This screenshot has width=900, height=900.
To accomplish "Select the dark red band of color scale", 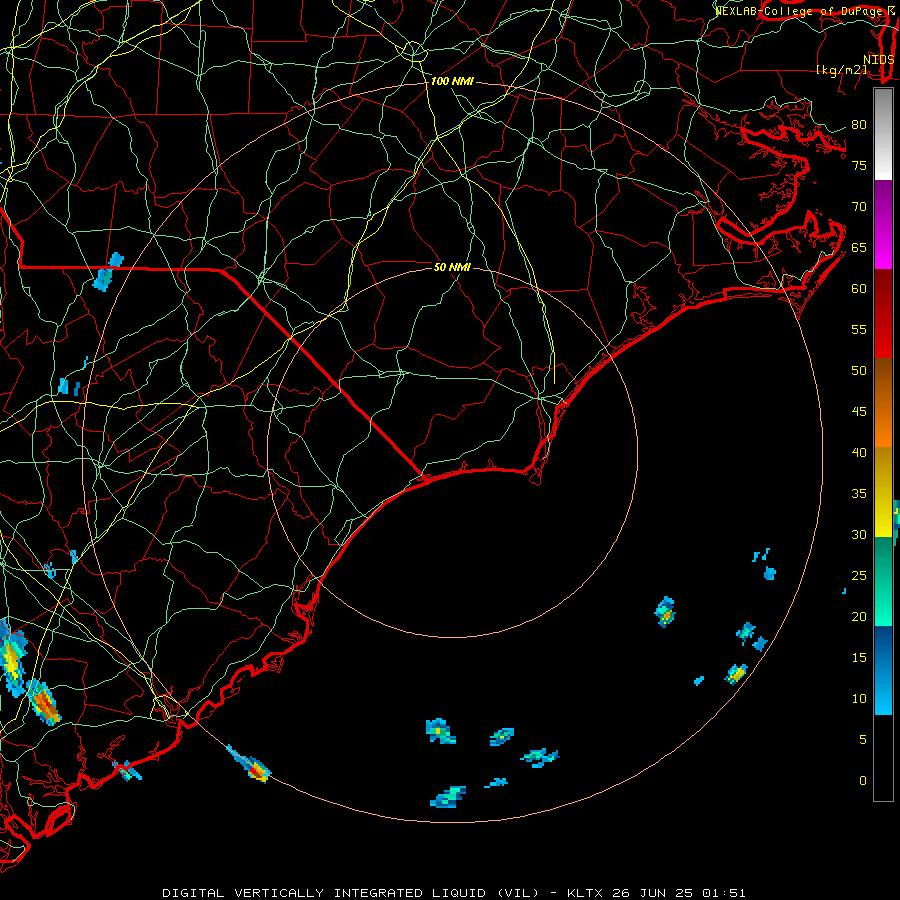I will point(883,314).
